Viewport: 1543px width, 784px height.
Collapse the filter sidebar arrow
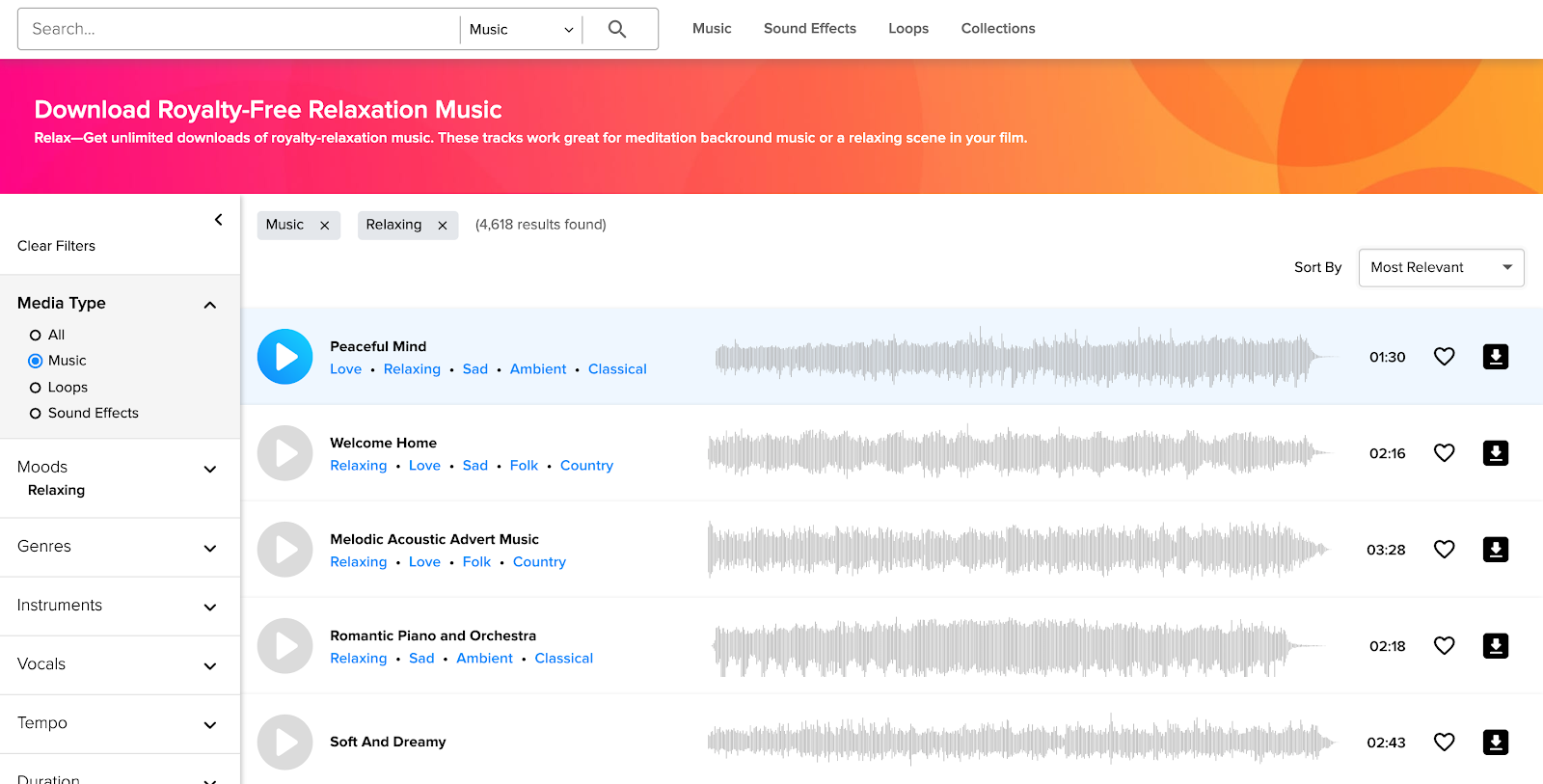pos(219,220)
